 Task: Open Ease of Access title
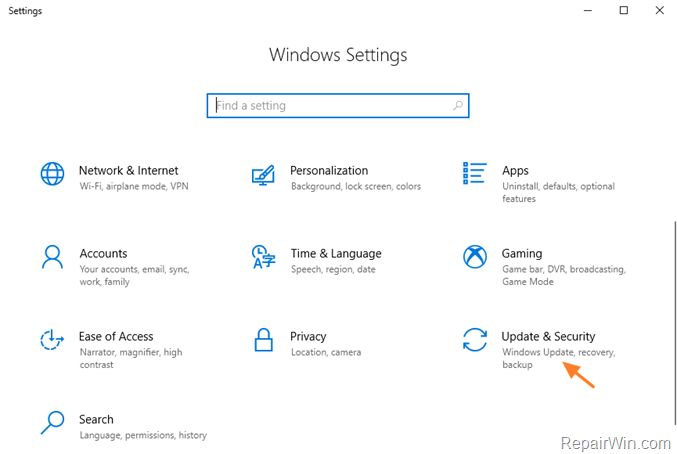pos(116,336)
